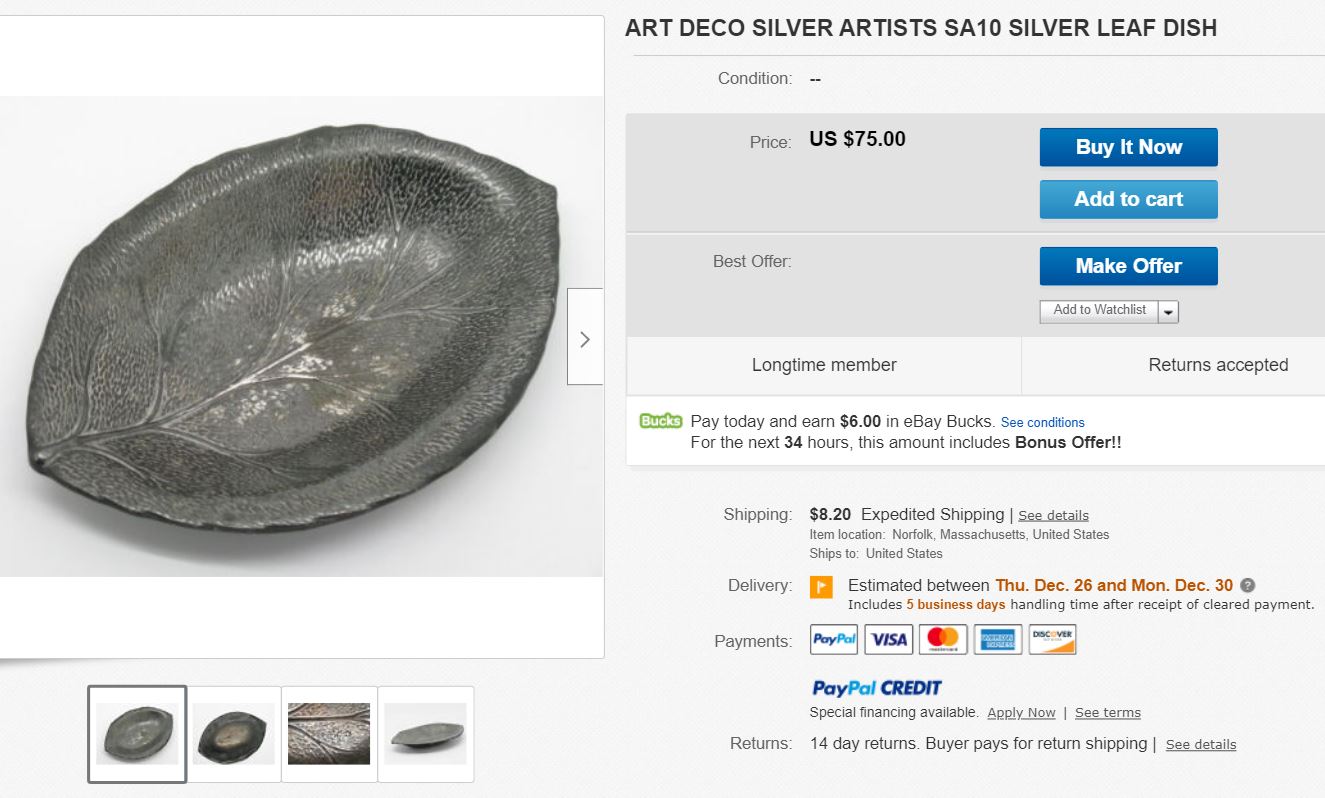This screenshot has height=798, width=1325.
Task: Open the Add to Watchlist dropdown arrow
Action: (x=1167, y=311)
